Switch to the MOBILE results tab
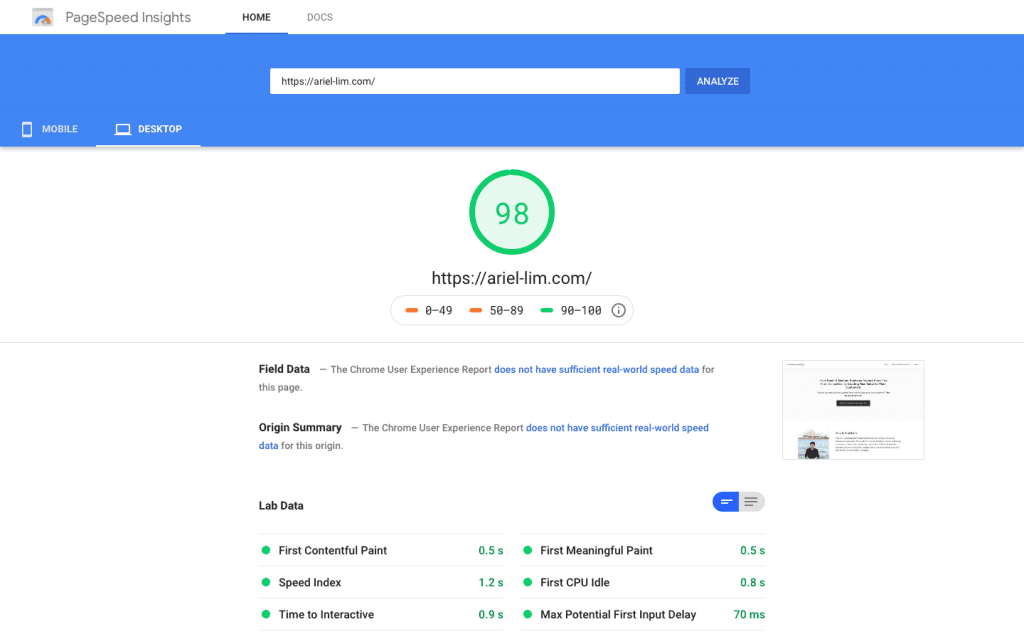 [50, 129]
